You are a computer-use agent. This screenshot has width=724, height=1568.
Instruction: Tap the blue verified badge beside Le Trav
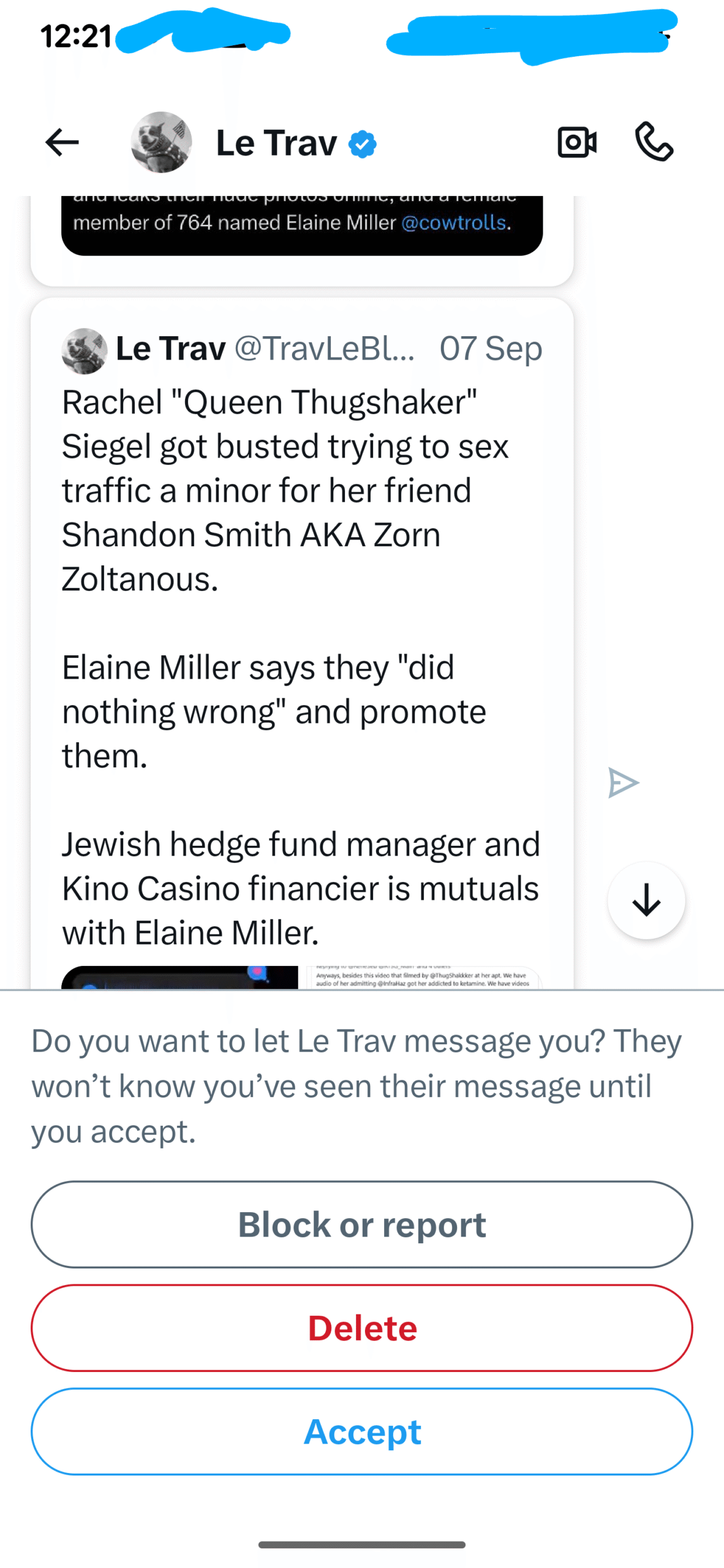[x=363, y=145]
